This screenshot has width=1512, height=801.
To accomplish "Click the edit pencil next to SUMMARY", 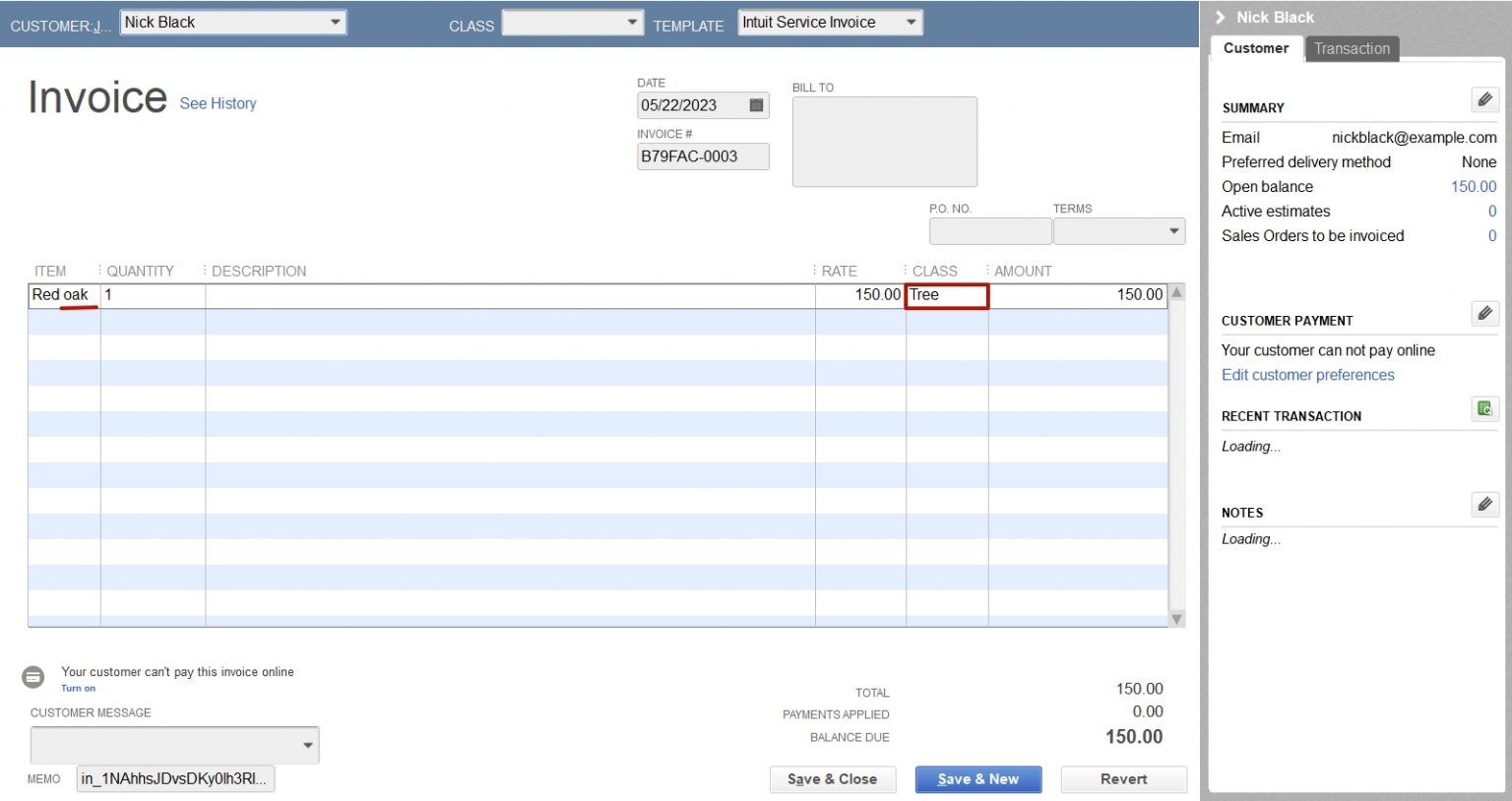I will (1484, 99).
